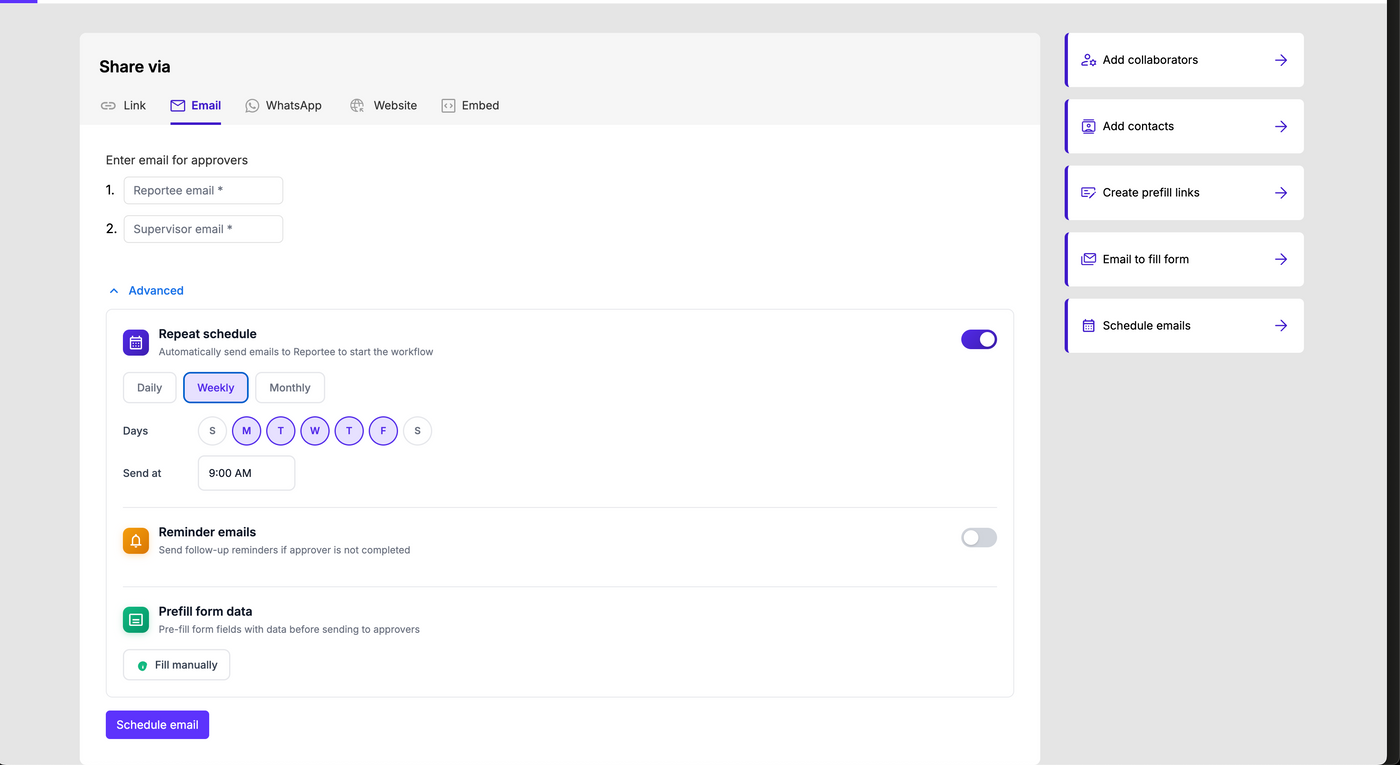The width and height of the screenshot is (1400, 765).
Task: Switch to the Link tab
Action: [x=123, y=105]
